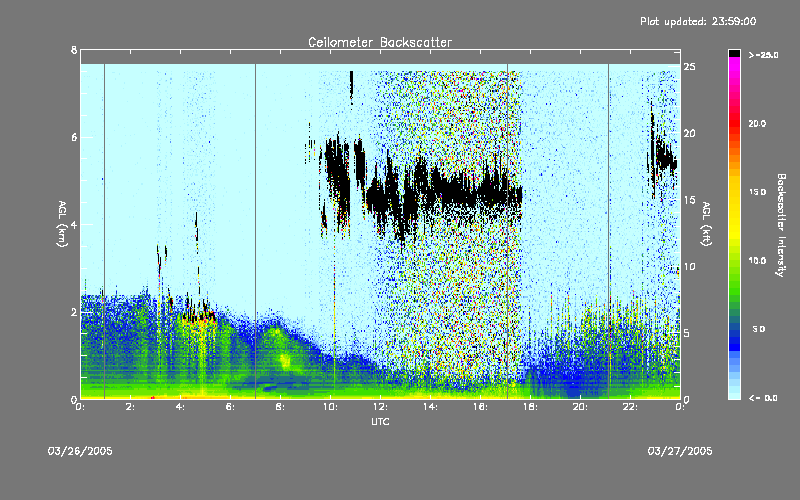800x500 pixels.
Task: Click the 10.0 colorbar tick label
Action: coord(757,261)
